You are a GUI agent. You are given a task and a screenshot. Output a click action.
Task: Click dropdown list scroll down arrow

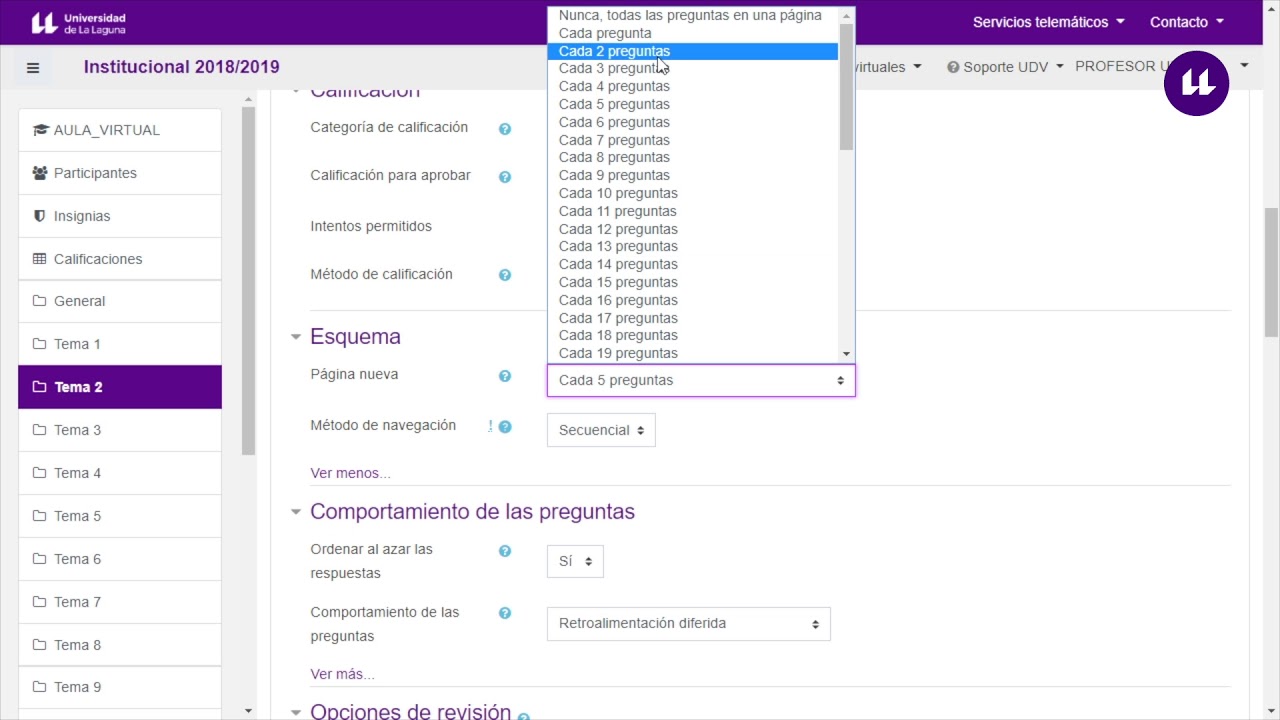[846, 354]
